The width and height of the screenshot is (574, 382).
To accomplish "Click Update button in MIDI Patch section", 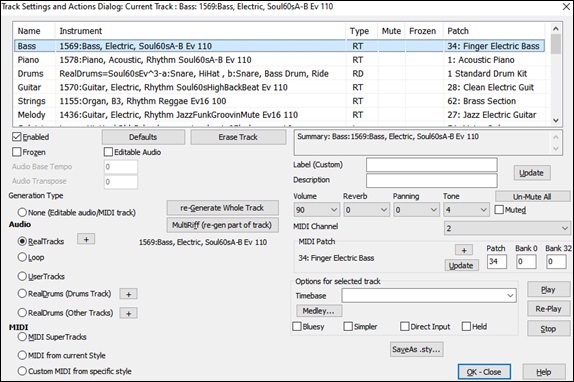I will pyautogui.click(x=461, y=266).
